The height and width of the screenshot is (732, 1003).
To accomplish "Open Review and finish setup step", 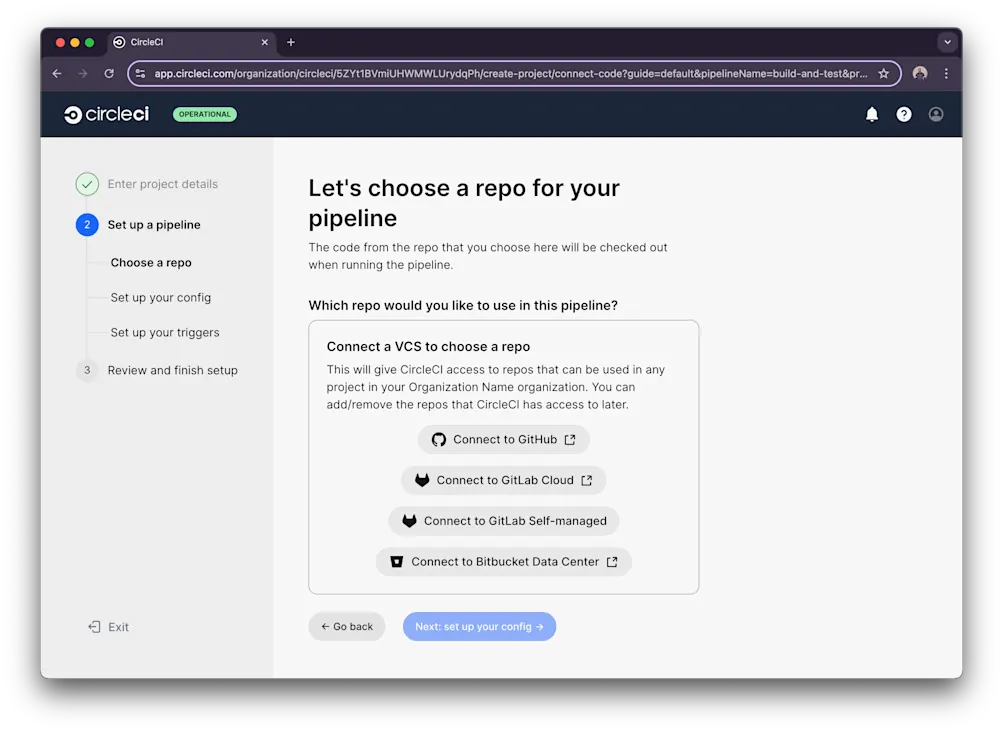I will 173,370.
